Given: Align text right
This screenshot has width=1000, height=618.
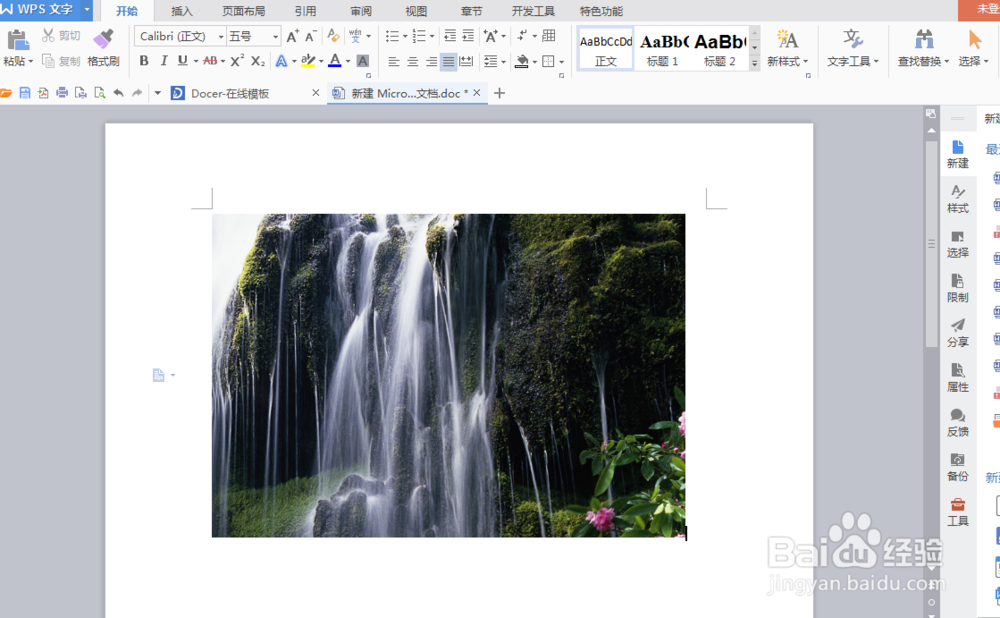Looking at the screenshot, I should tap(431, 61).
